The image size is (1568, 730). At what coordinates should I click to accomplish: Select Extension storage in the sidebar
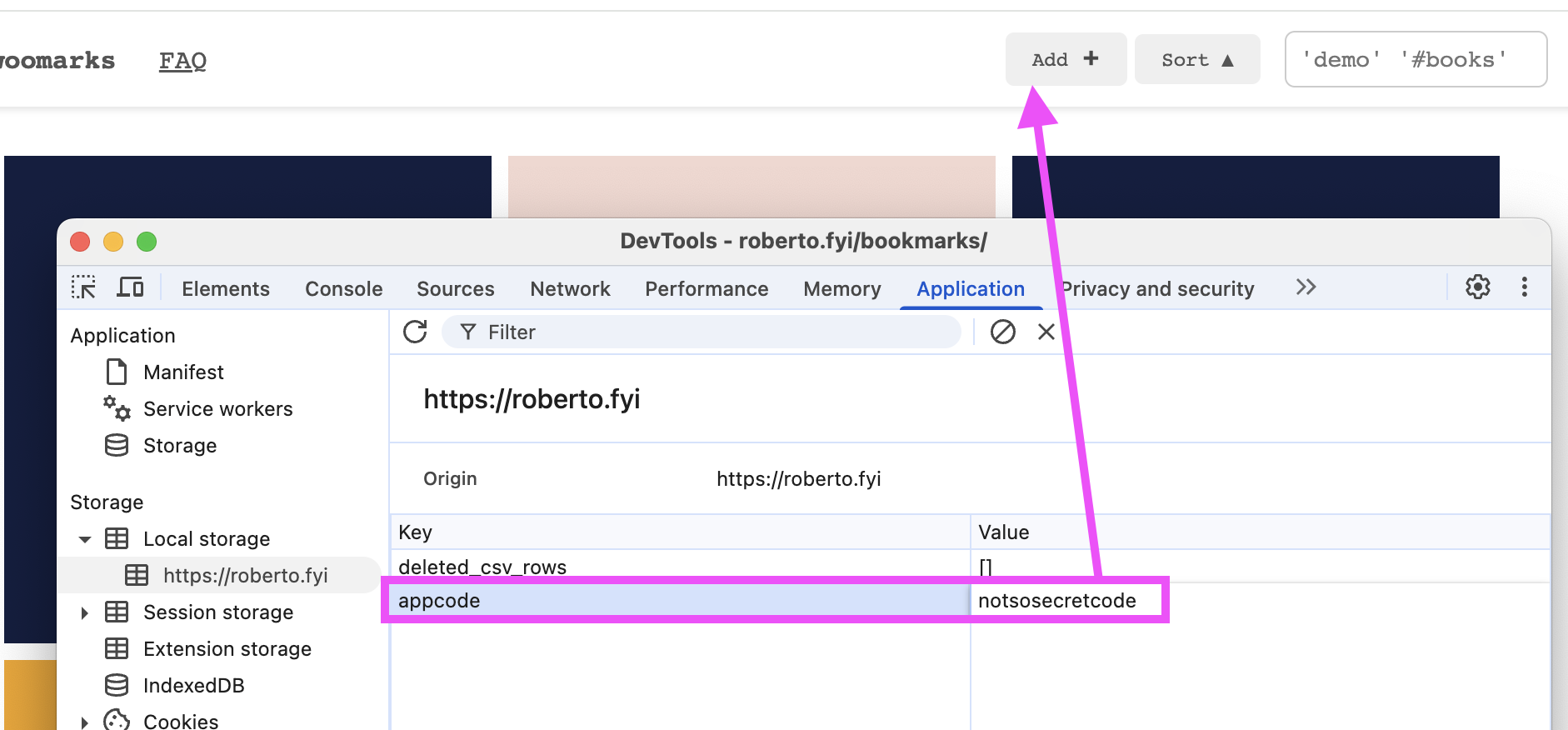tap(227, 648)
